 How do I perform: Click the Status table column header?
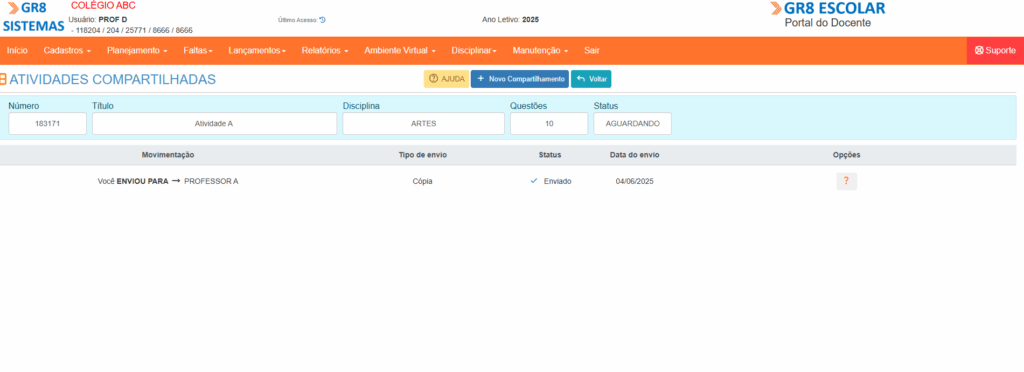click(x=550, y=155)
